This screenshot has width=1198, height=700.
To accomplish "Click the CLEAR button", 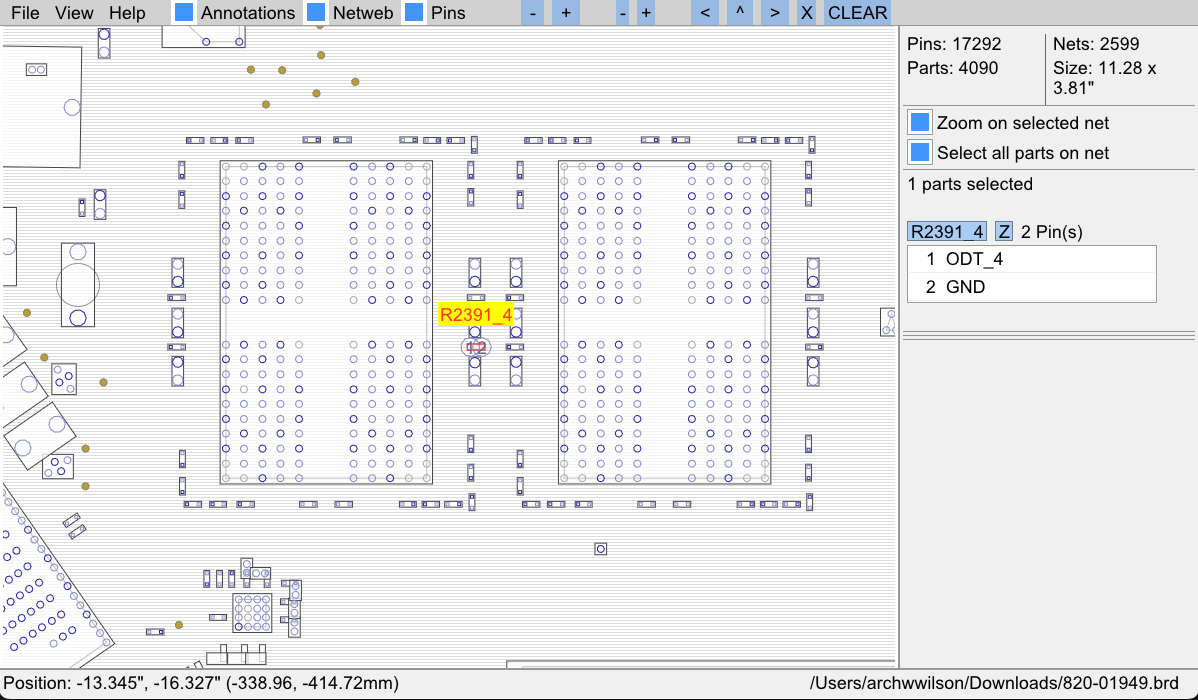I will click(x=857, y=13).
